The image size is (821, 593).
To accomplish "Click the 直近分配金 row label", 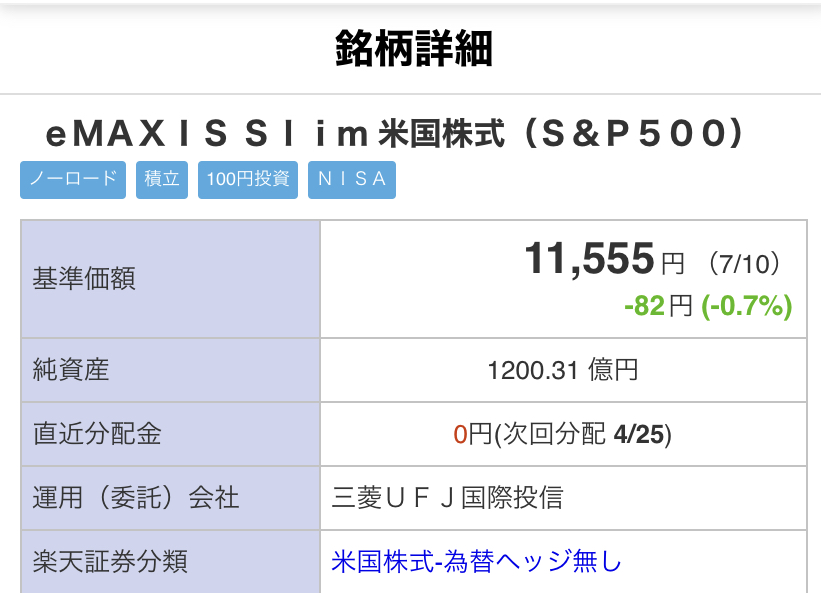I will point(97,434).
